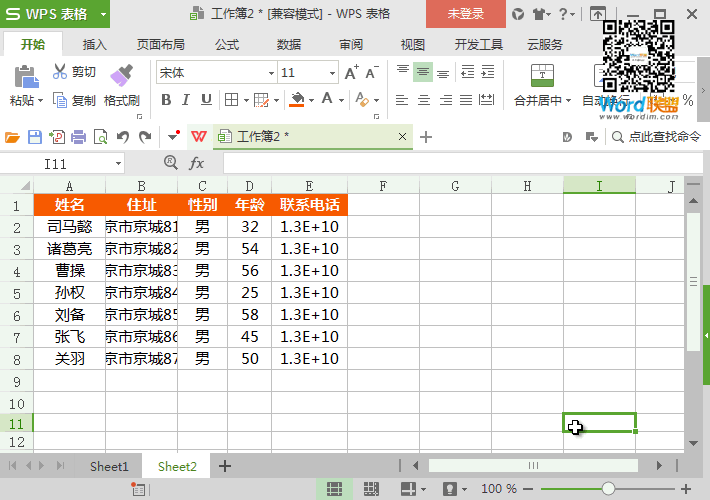The height and width of the screenshot is (500, 710).
Task: Click zoom slider handle
Action: click(x=608, y=489)
